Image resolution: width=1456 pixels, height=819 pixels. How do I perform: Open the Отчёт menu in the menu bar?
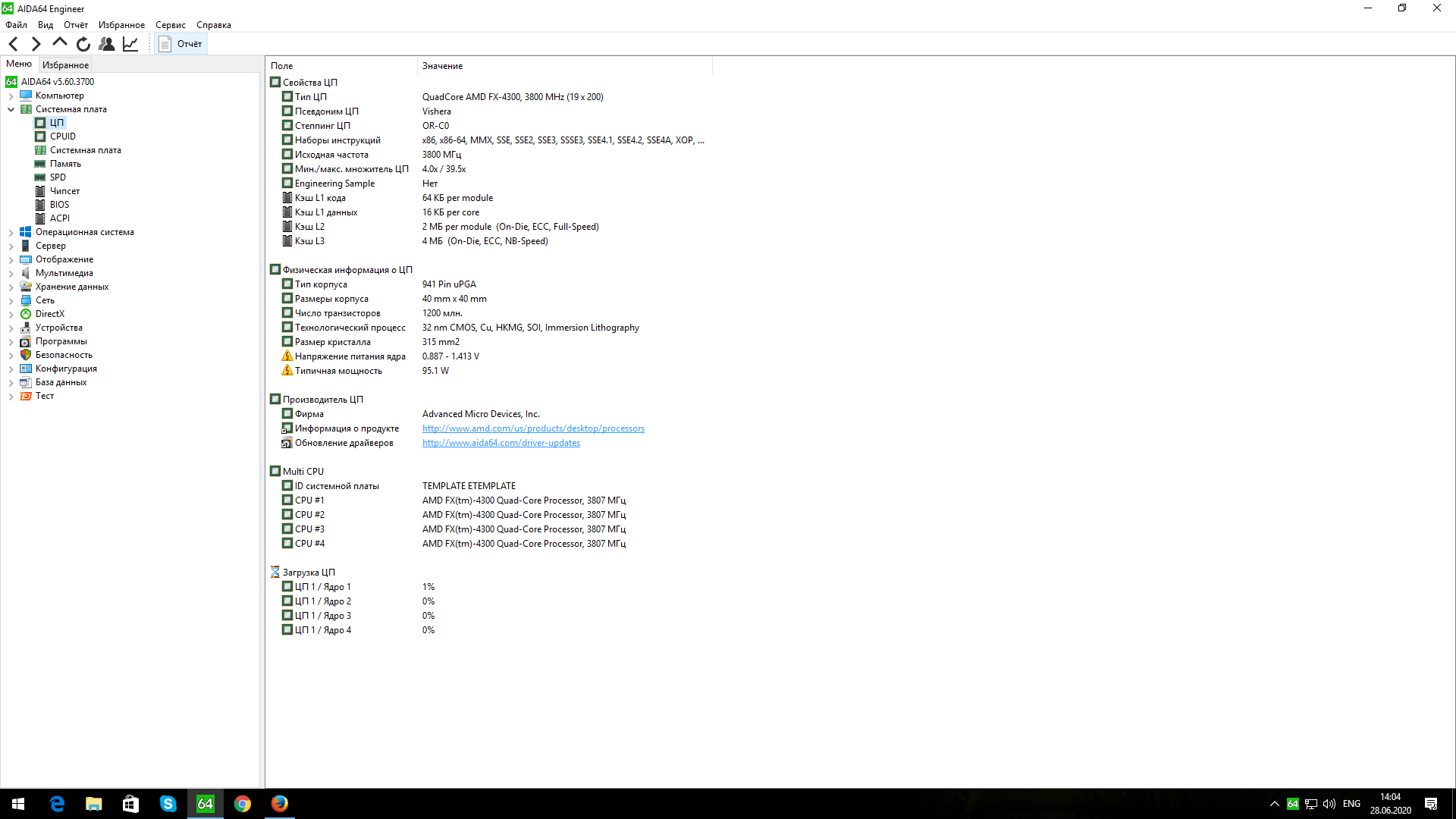click(76, 25)
